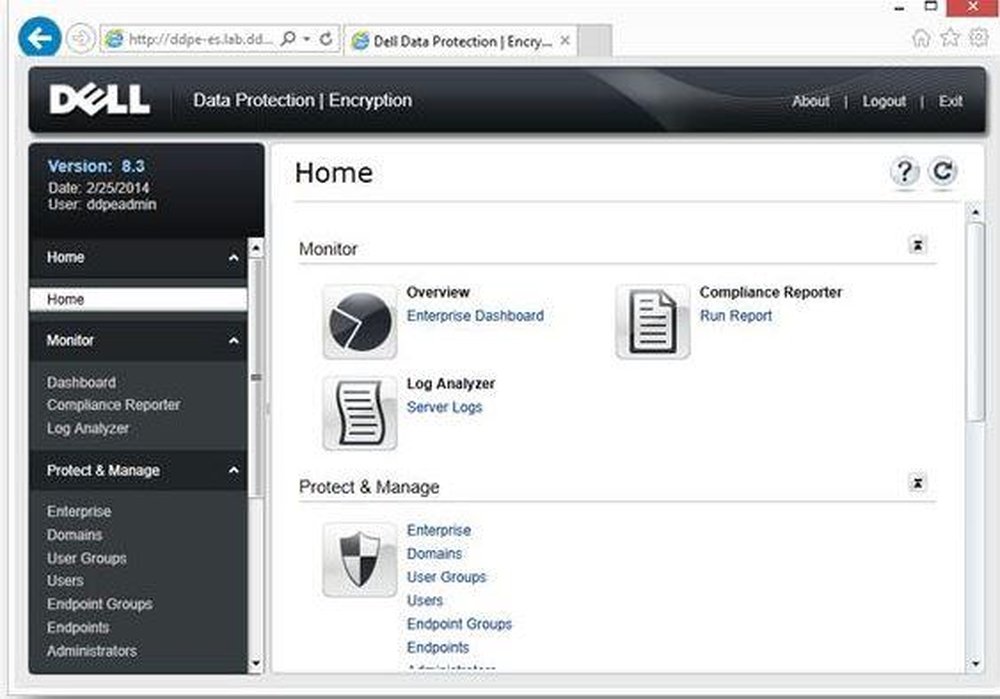This screenshot has height=699, width=1000.
Task: Collapse the Monitor panel in main content
Action: 918,245
